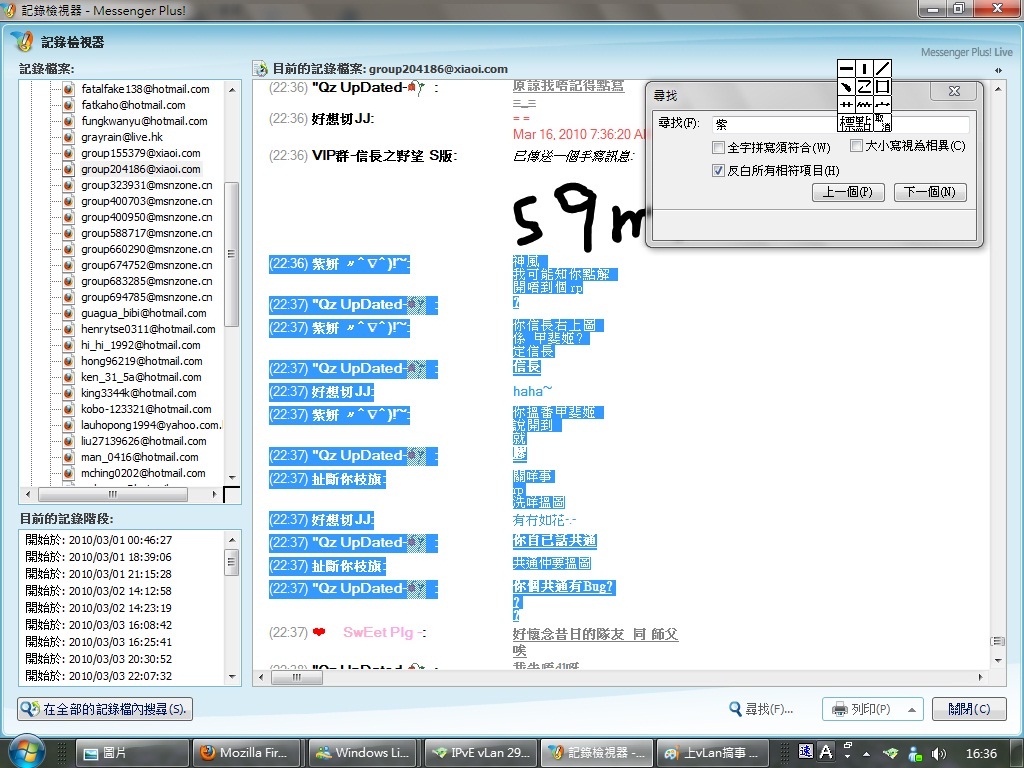
Task: Select session 開始於: 2010/03/03 22:07:32
Action: 99,676
